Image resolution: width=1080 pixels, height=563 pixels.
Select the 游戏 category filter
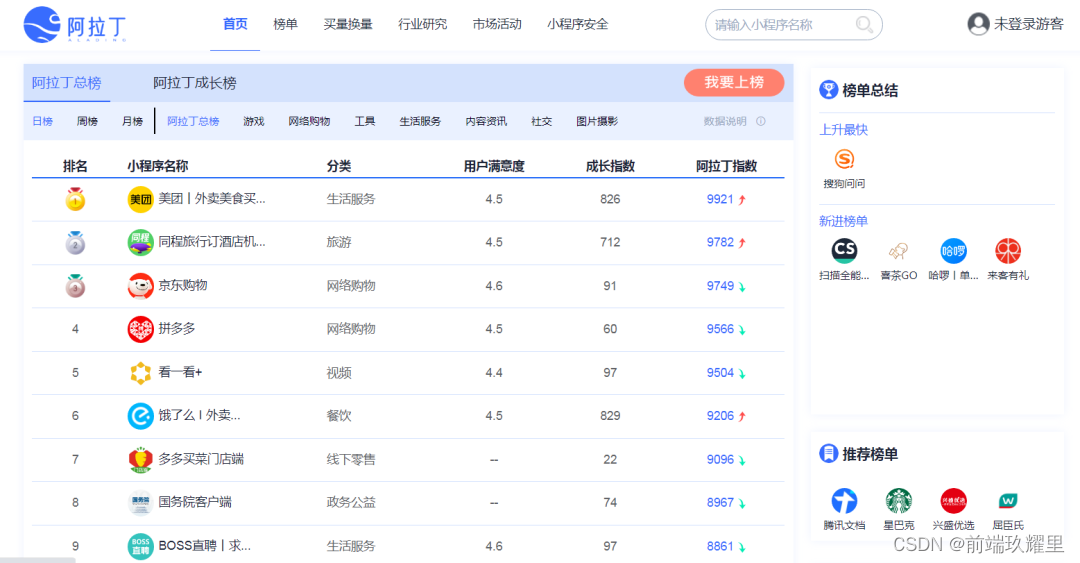pyautogui.click(x=253, y=121)
